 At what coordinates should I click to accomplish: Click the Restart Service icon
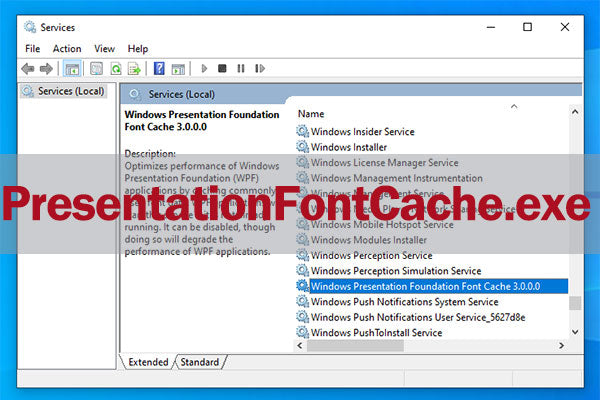(260, 69)
